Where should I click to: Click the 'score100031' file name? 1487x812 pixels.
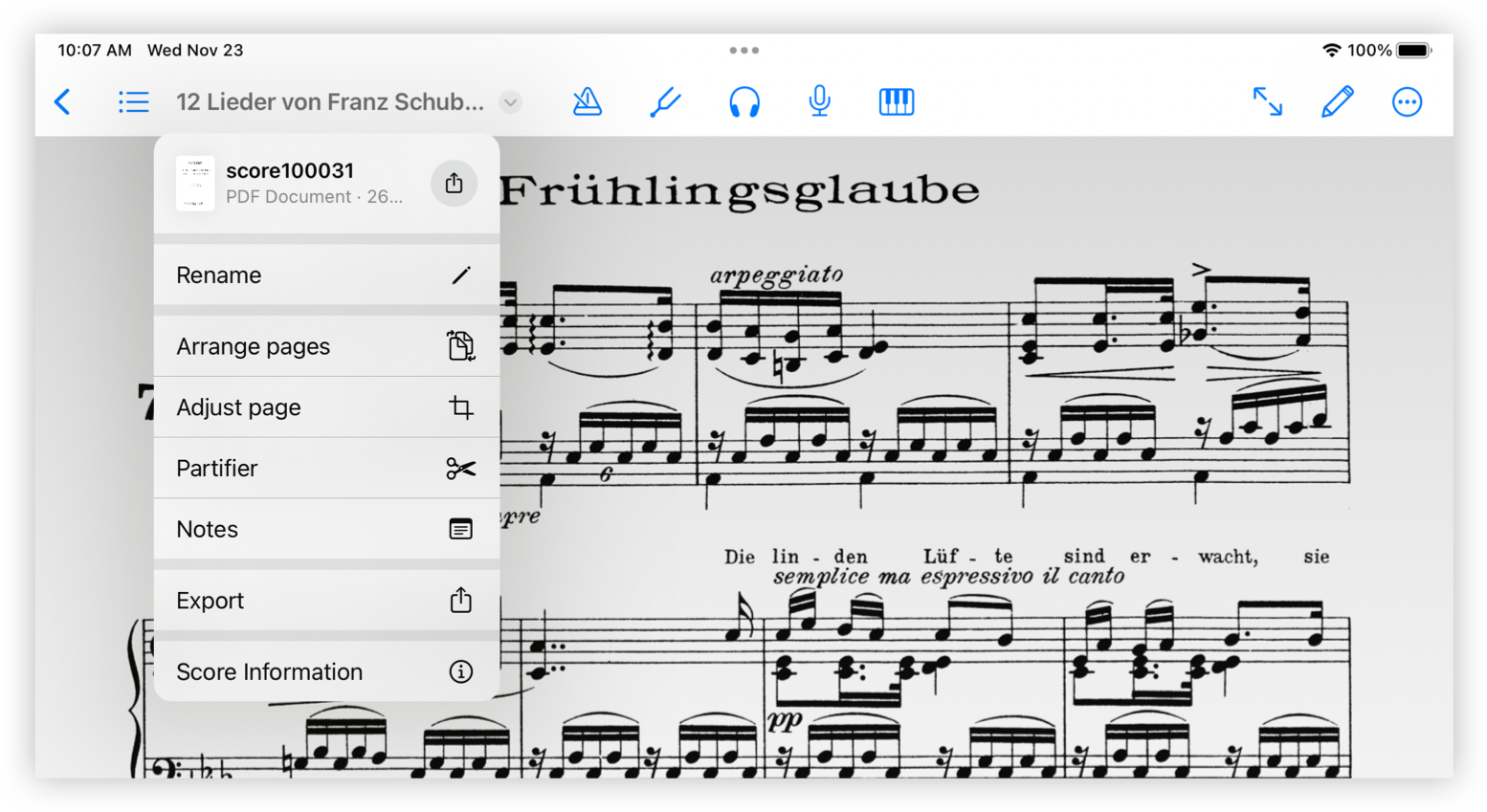290,170
